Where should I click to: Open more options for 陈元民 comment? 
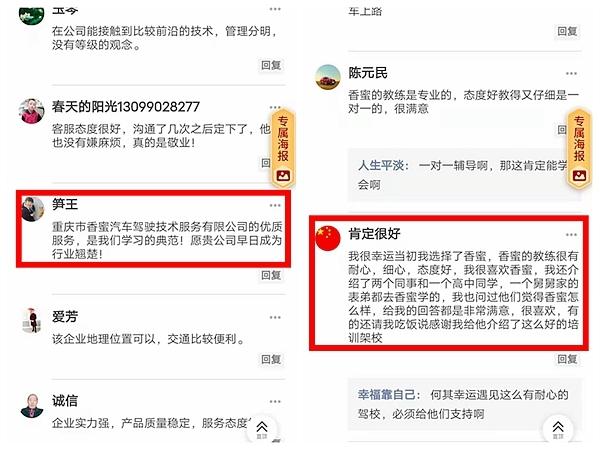(571, 73)
